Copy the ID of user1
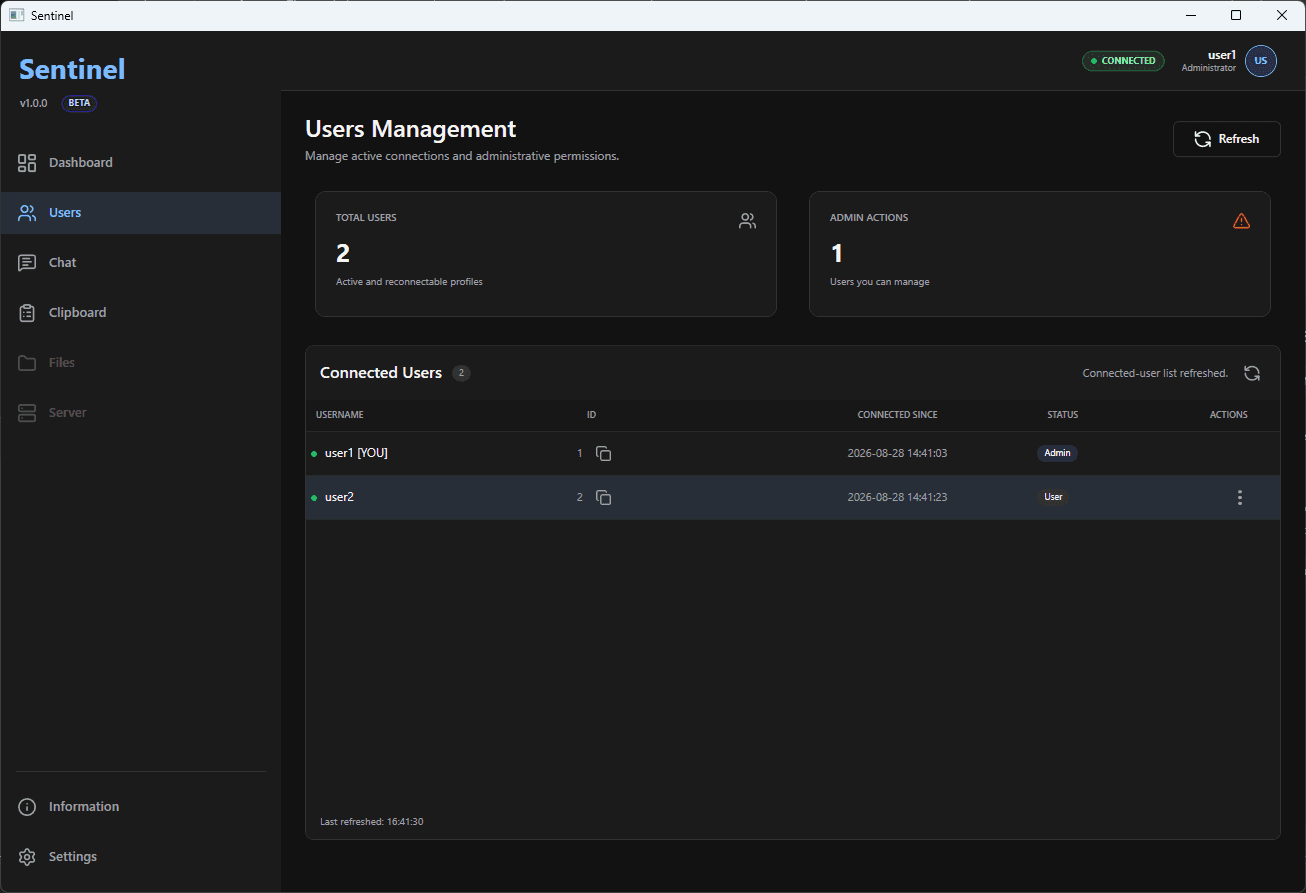Screen dimensions: 1306x893 tap(603, 453)
